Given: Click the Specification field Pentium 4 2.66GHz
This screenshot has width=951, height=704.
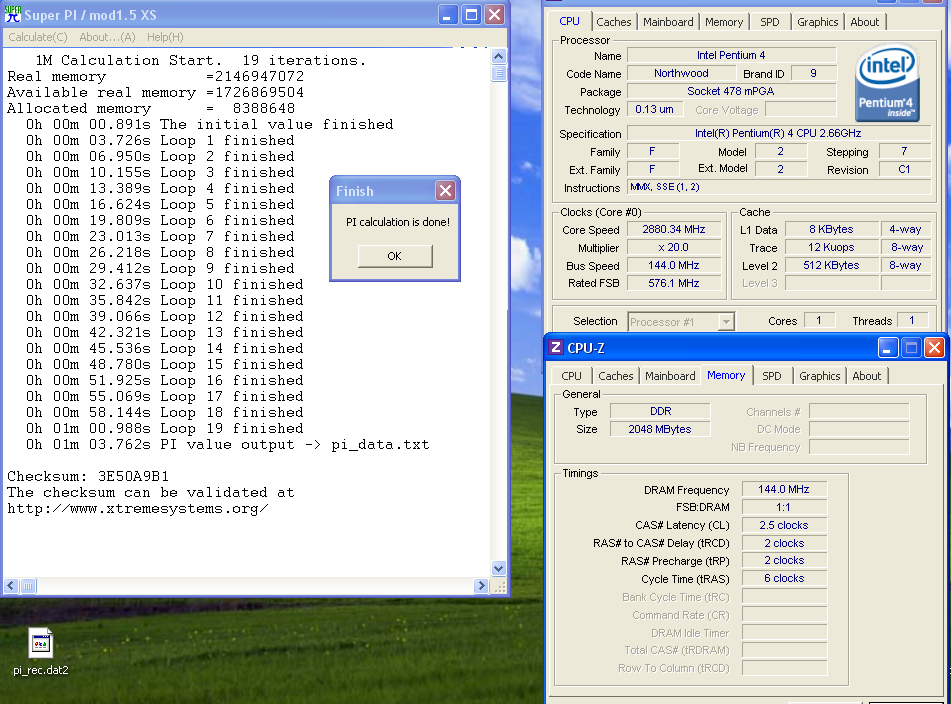Looking at the screenshot, I should [778, 133].
